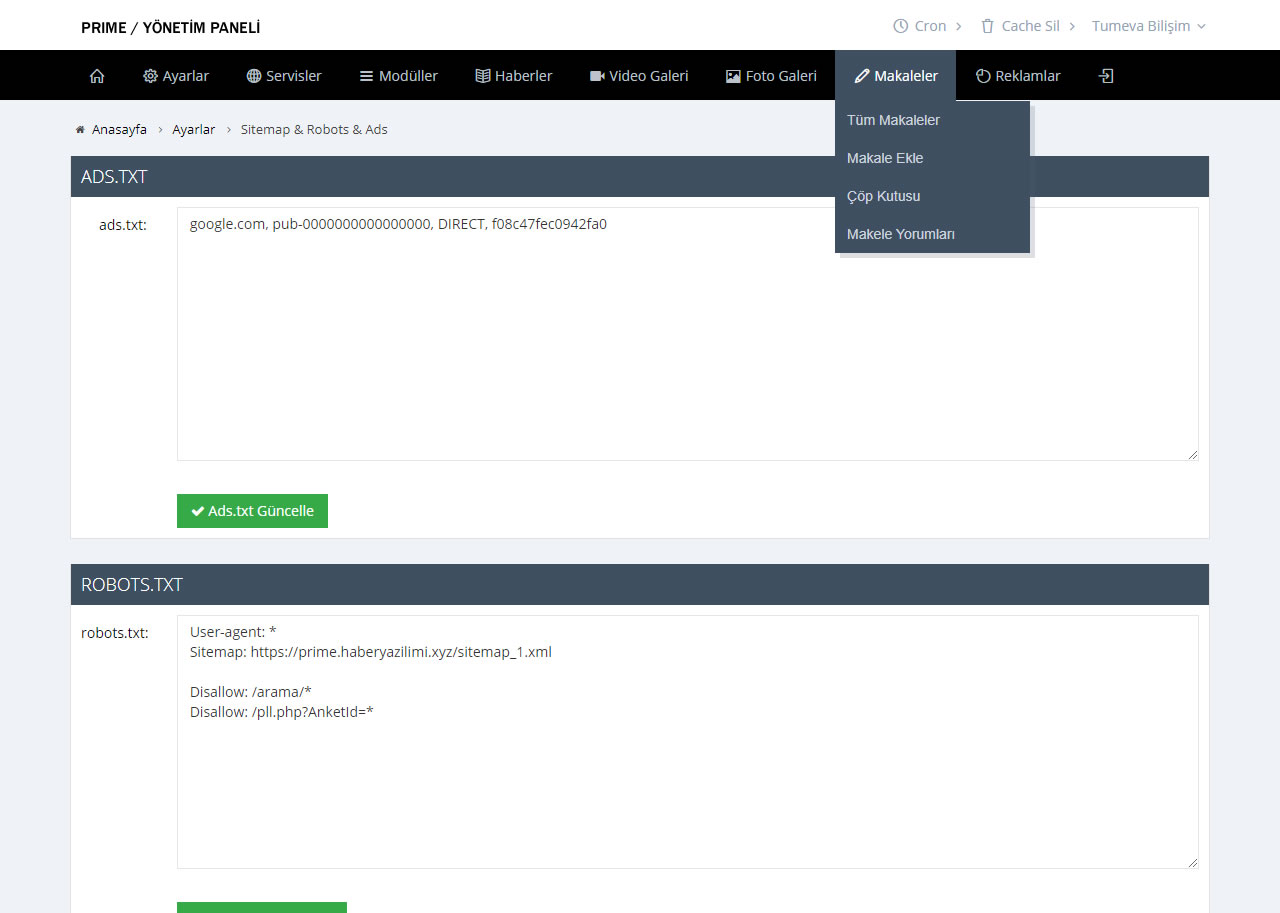Click the chevron after Cron
This screenshot has width=1280, height=913.
pos(959,26)
